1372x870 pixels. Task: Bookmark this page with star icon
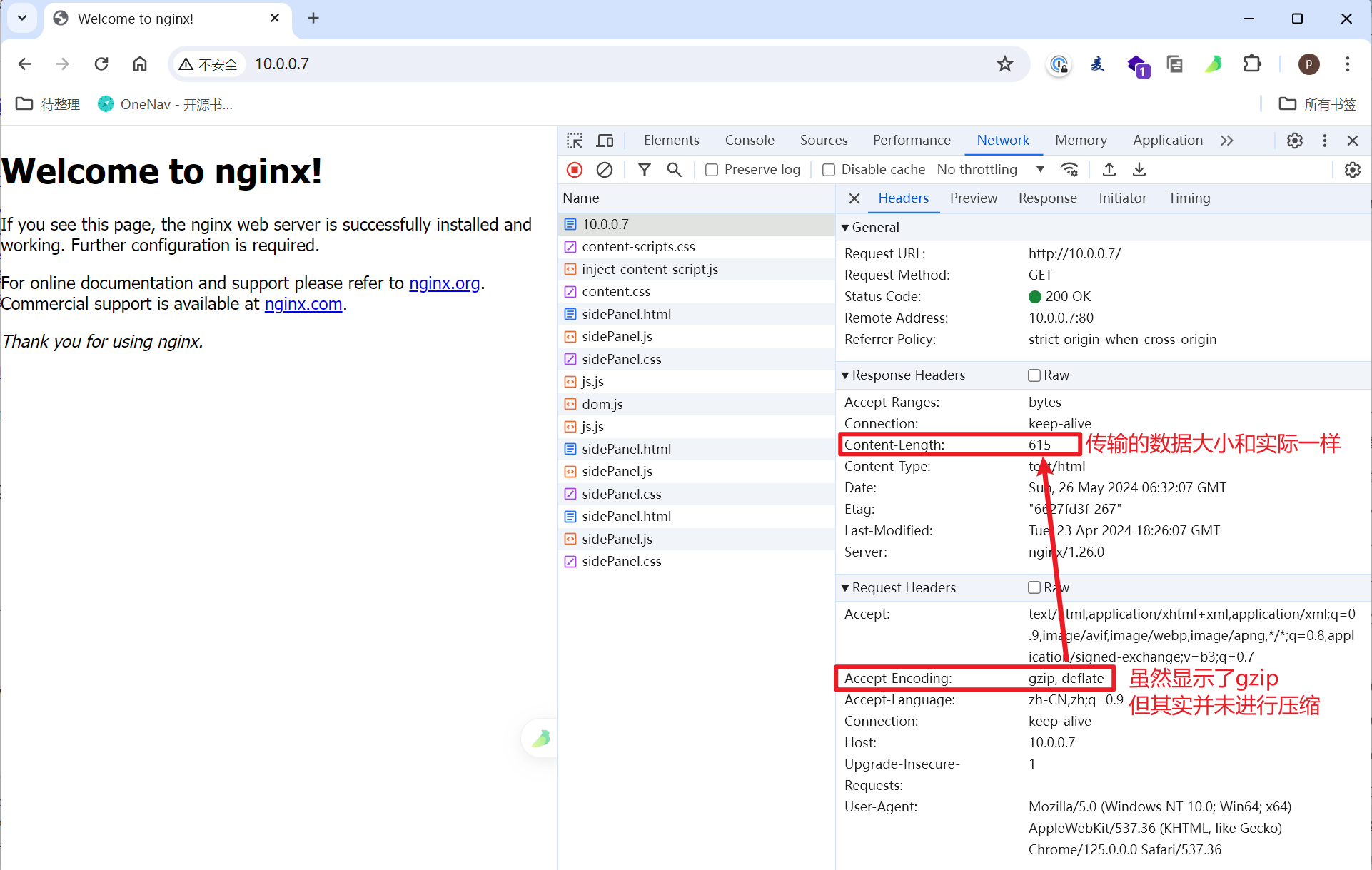(1005, 64)
